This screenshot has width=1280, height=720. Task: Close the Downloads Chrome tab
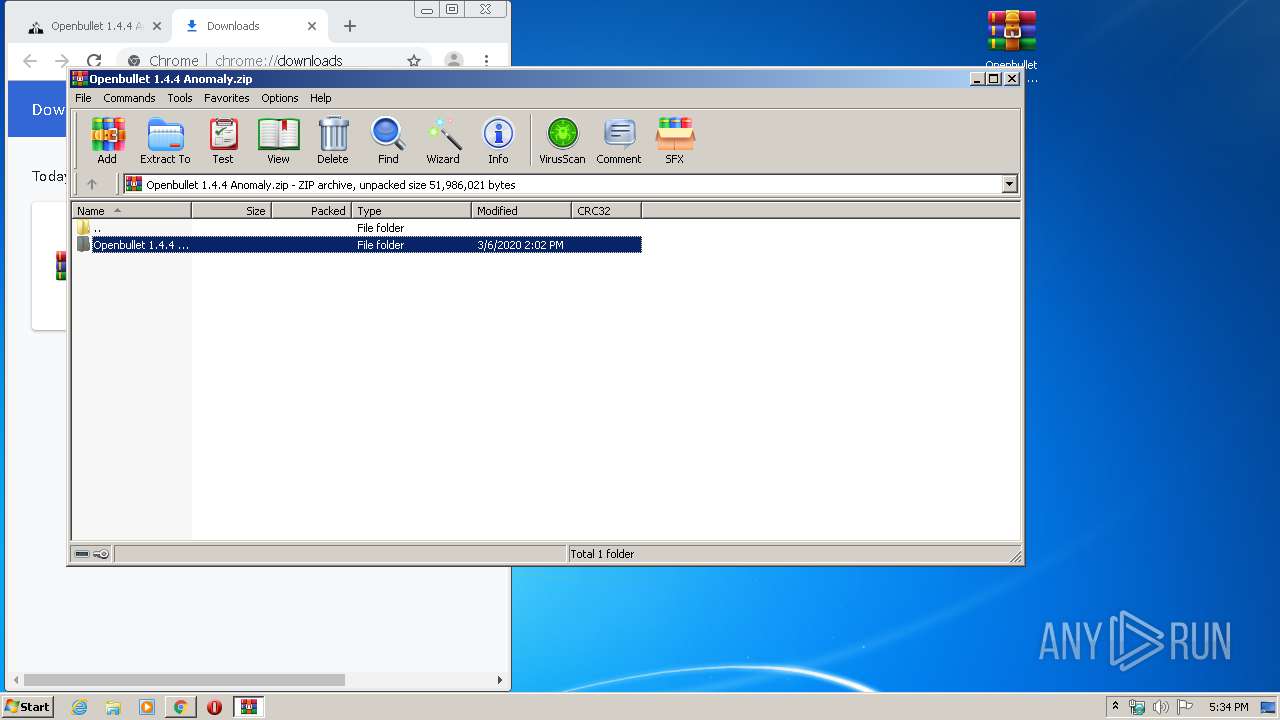click(313, 26)
